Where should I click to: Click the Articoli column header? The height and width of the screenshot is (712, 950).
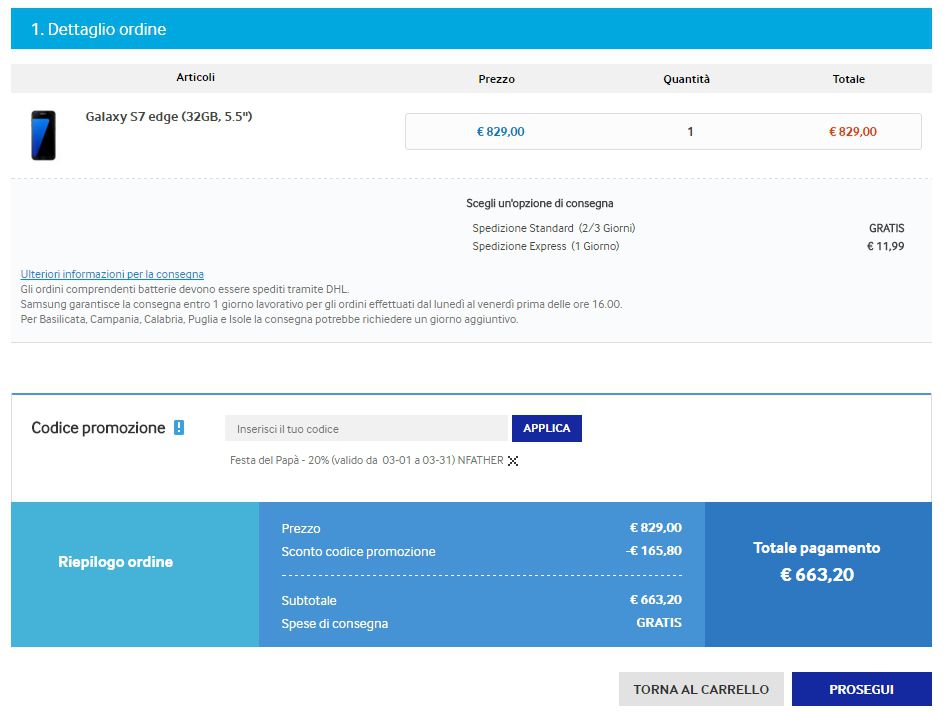point(196,78)
